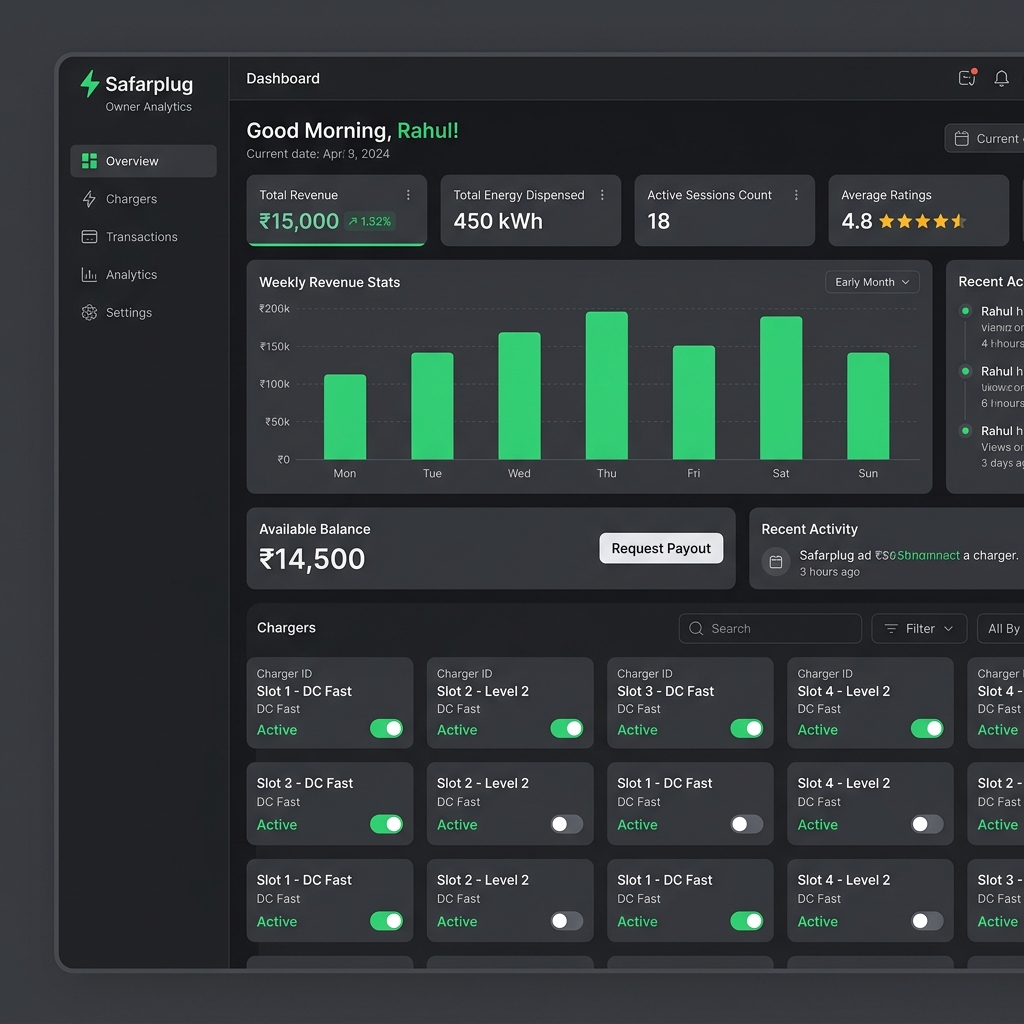Open the Current date range selector

tap(985, 138)
